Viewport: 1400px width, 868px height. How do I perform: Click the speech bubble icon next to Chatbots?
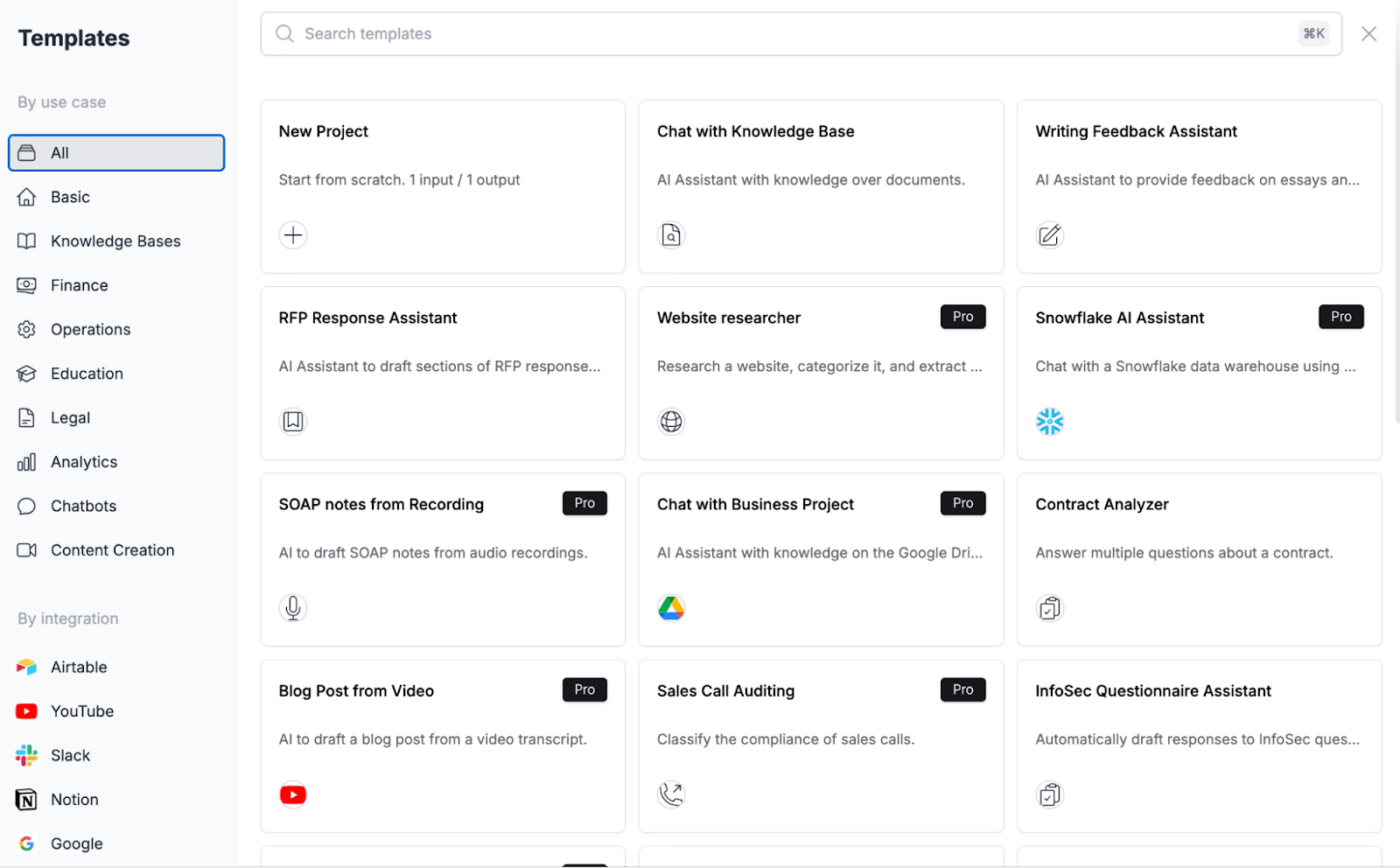point(25,505)
